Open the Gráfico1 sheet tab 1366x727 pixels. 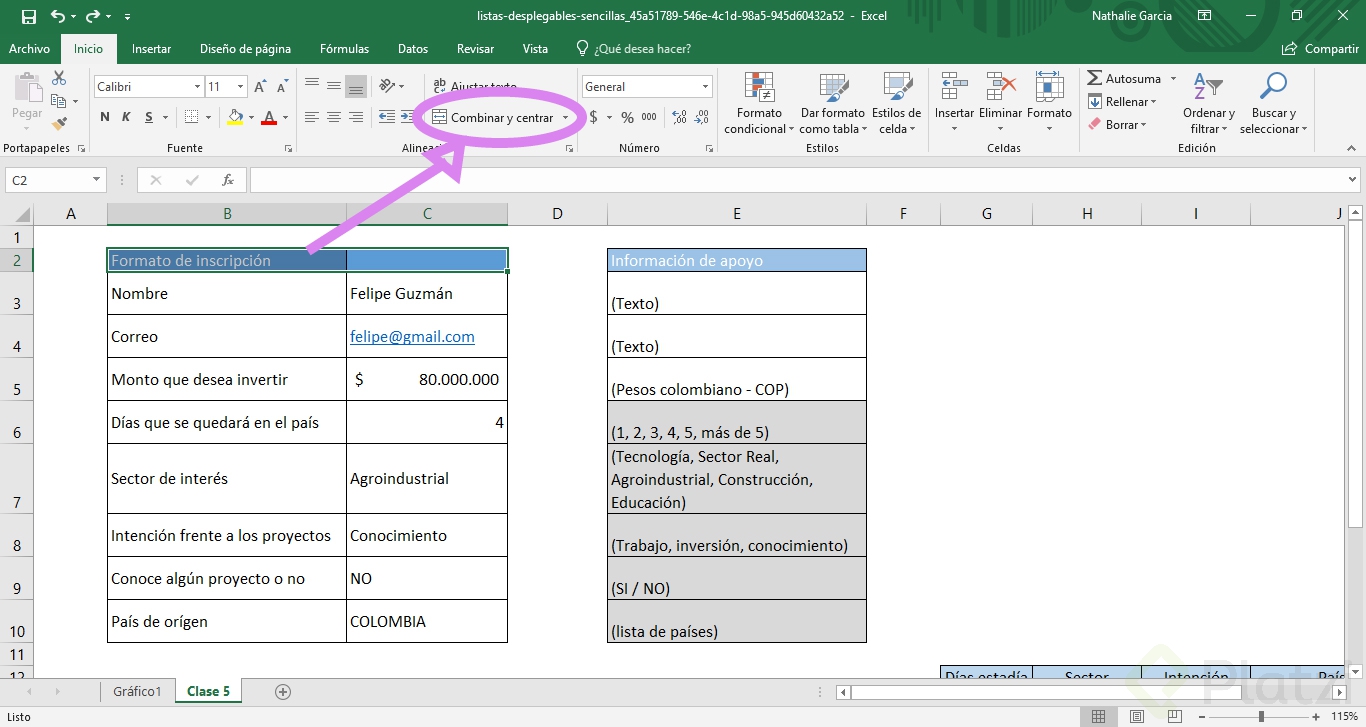click(137, 691)
